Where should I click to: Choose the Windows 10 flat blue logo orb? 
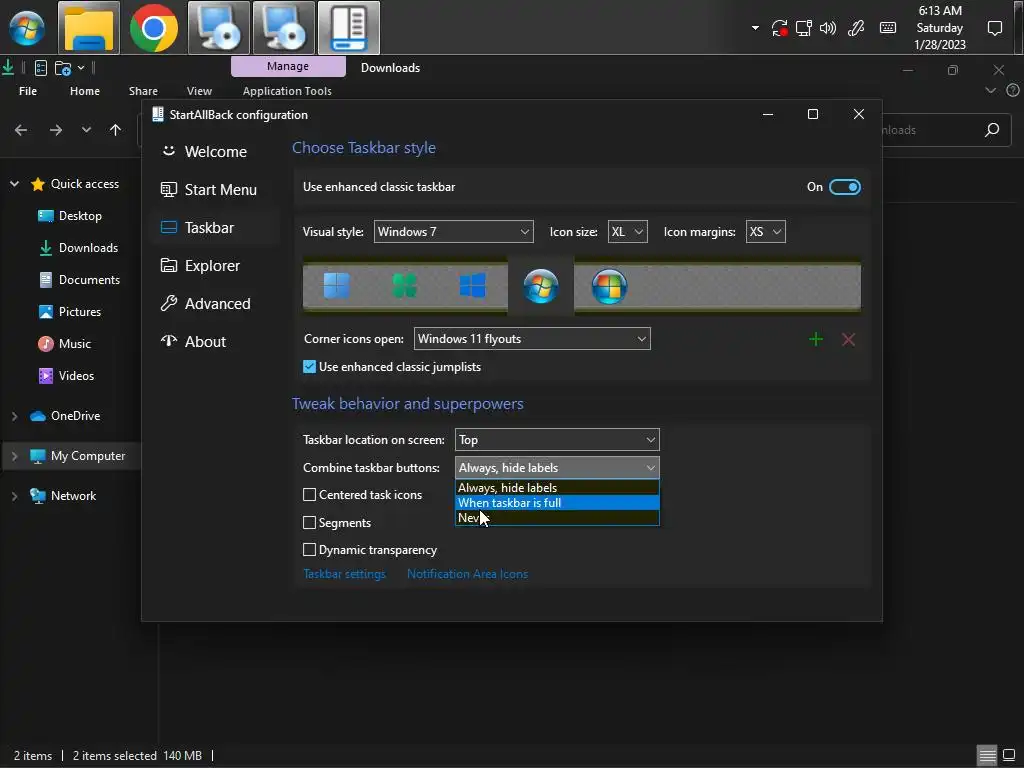[472, 285]
